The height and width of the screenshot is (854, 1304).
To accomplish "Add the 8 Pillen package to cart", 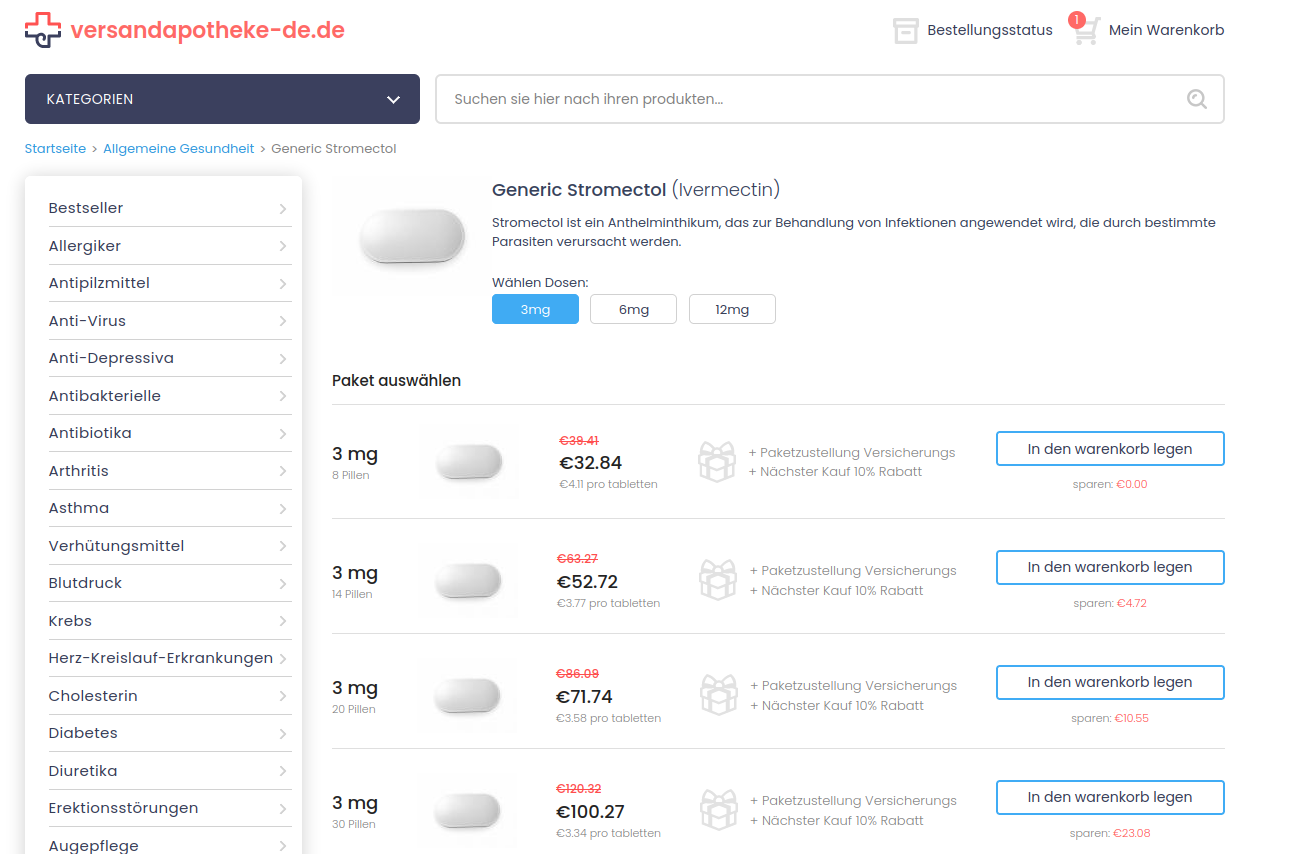I will (x=1109, y=449).
